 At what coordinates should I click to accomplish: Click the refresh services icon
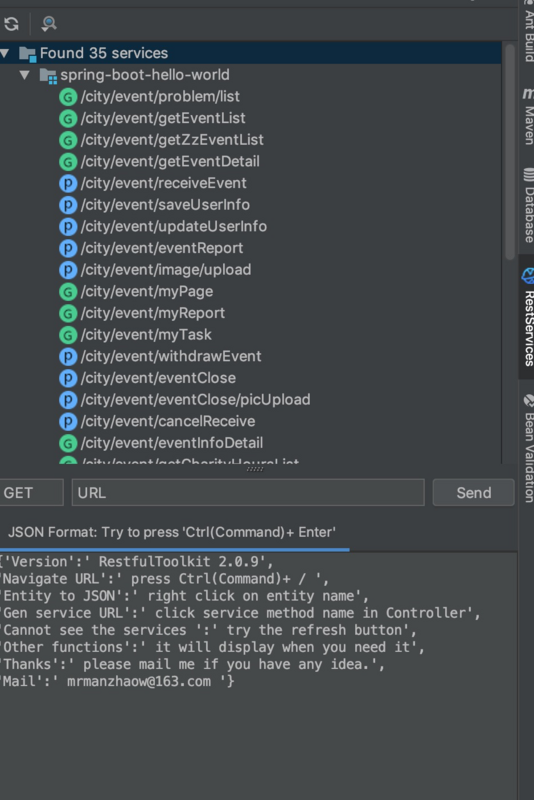coord(11,23)
